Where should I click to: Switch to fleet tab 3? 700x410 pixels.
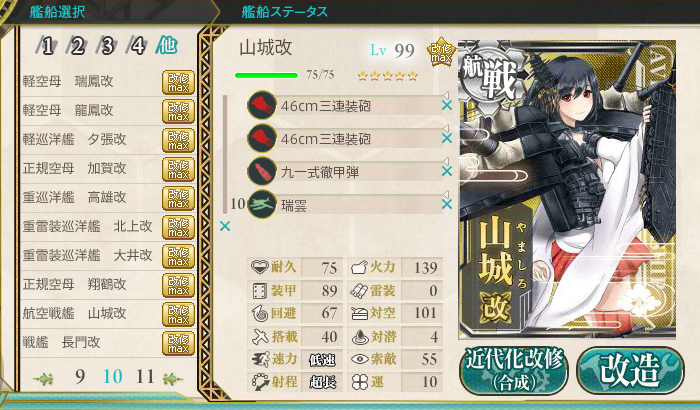(x=107, y=46)
